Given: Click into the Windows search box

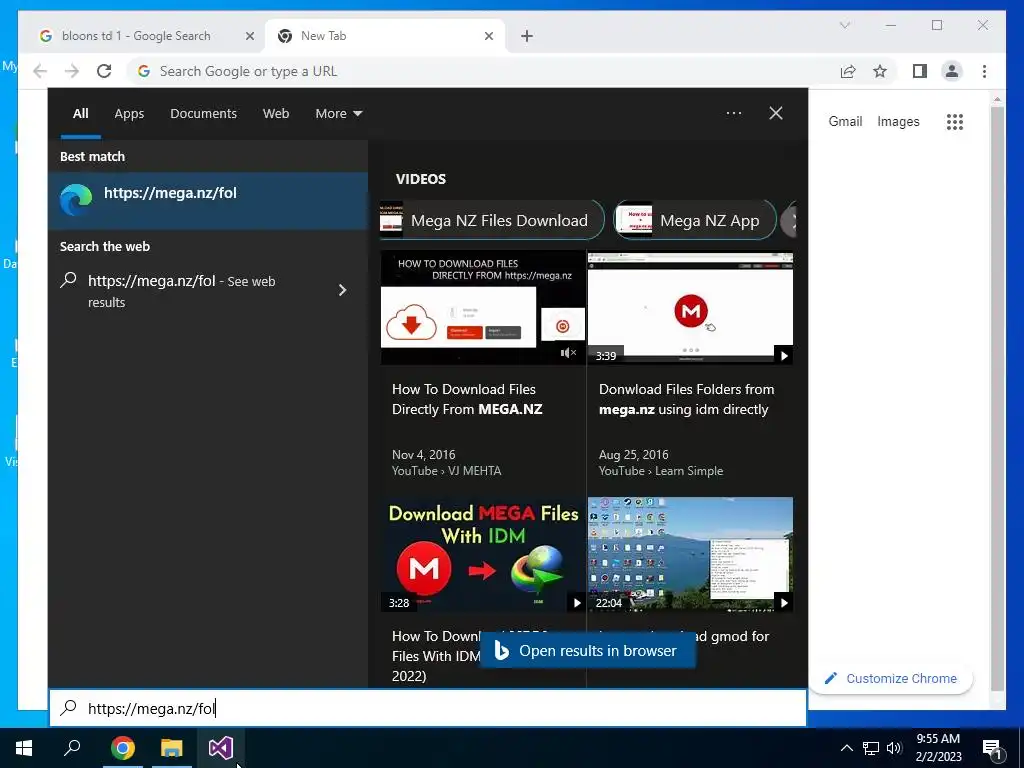Looking at the screenshot, I should click(428, 708).
